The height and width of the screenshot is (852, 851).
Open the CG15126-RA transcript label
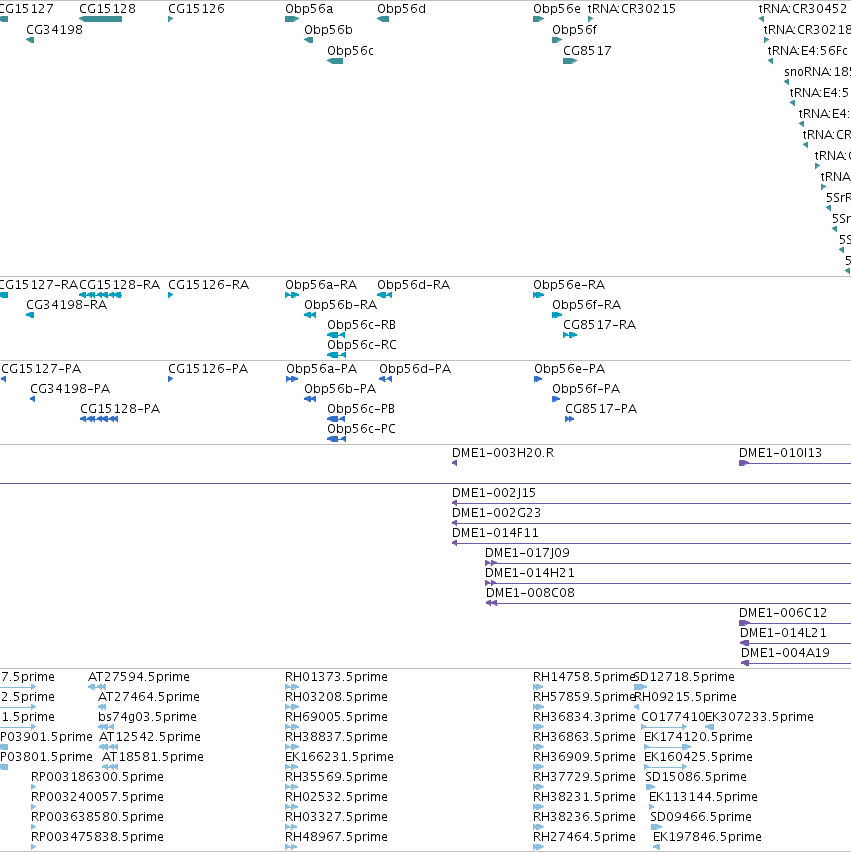pos(208,285)
